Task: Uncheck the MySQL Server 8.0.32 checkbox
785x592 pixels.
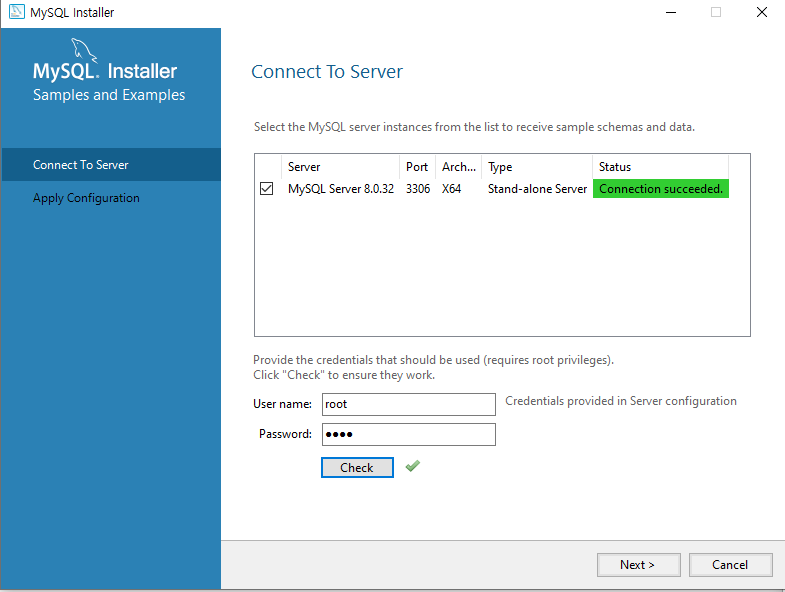Action: coord(266,189)
